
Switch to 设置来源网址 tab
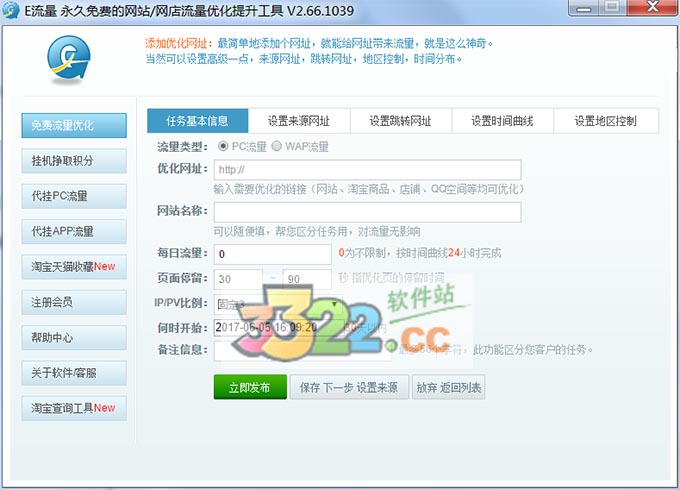click(x=299, y=121)
